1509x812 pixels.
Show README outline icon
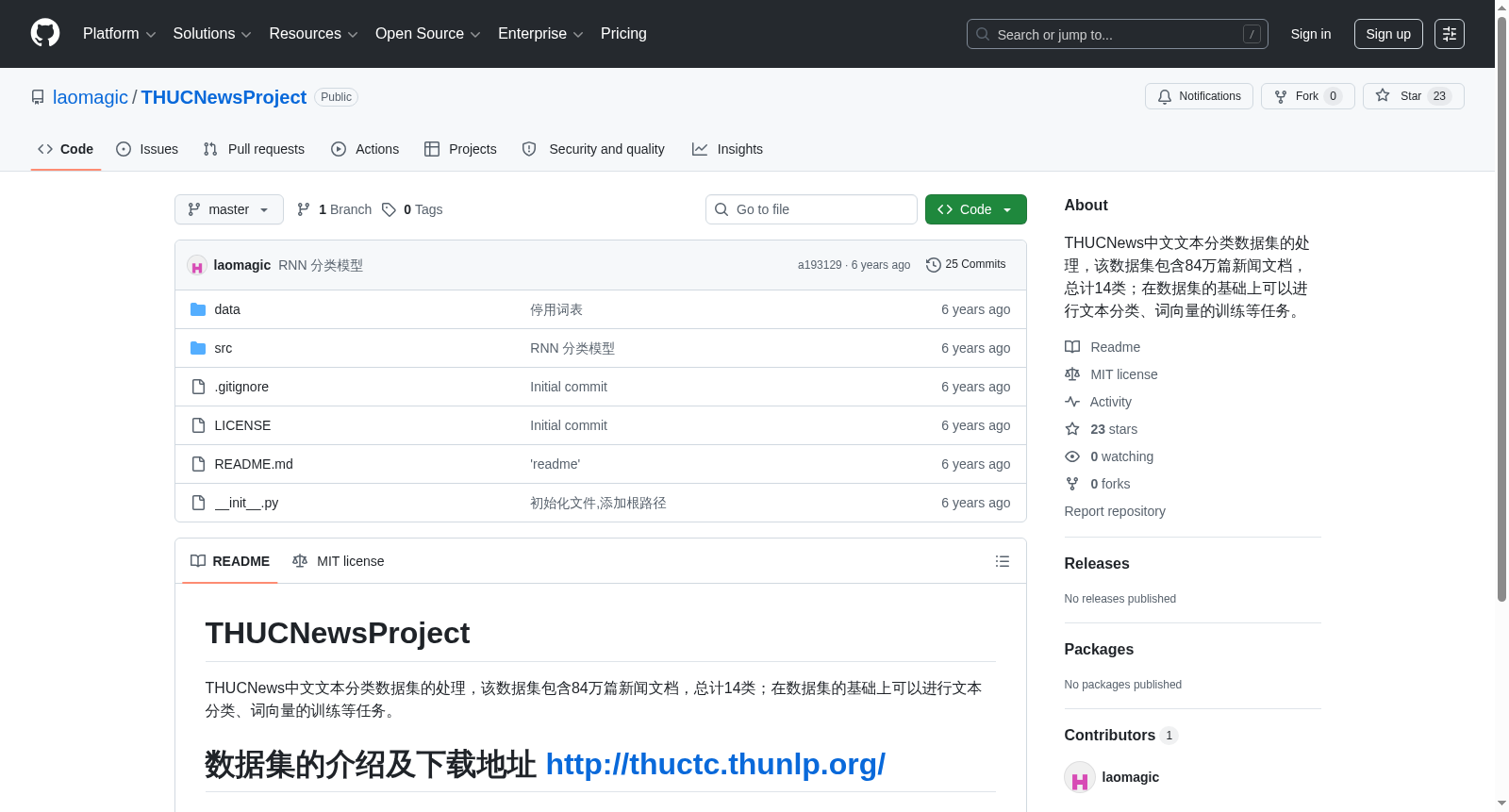(x=1003, y=561)
